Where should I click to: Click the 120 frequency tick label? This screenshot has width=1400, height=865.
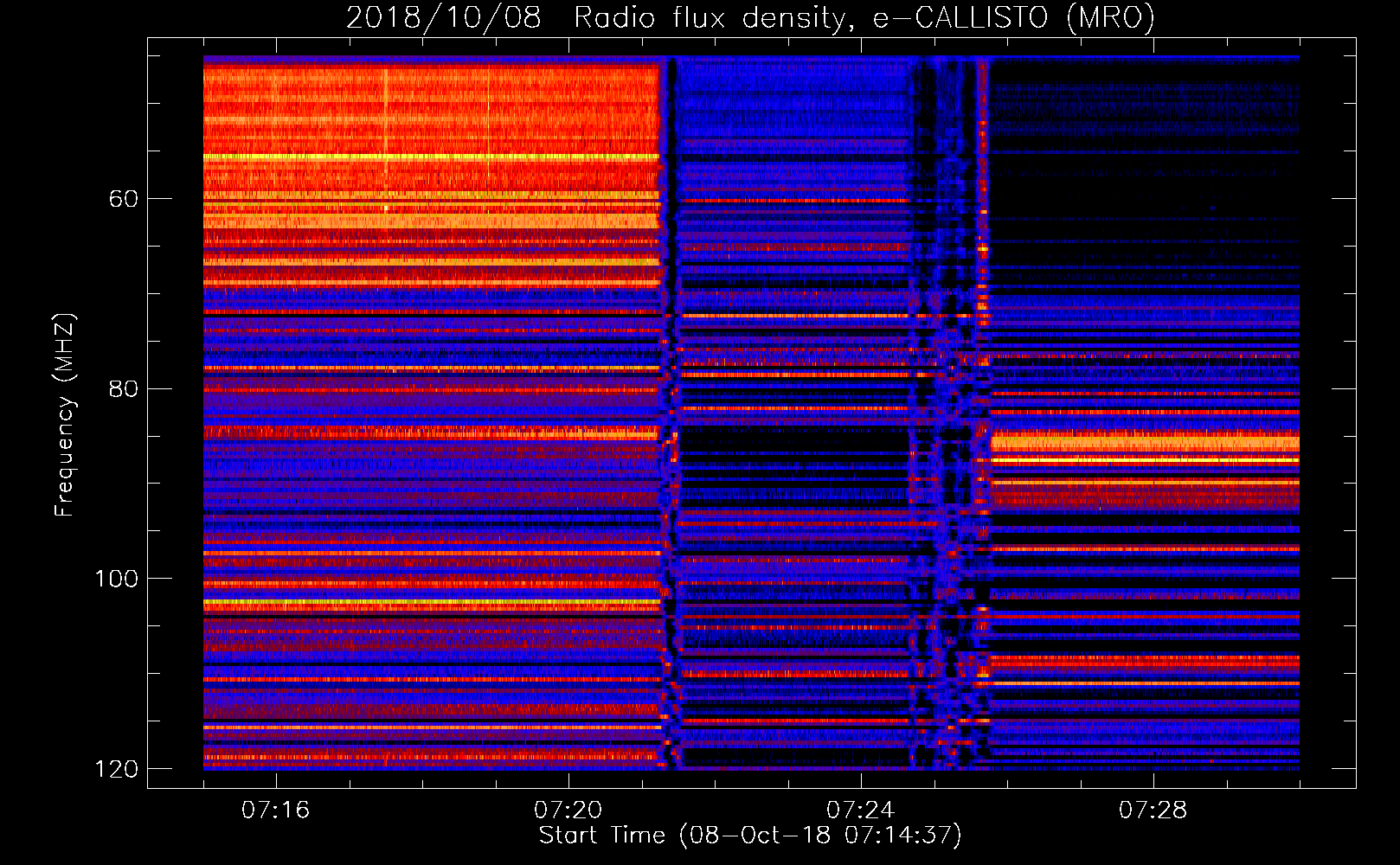tap(116, 769)
